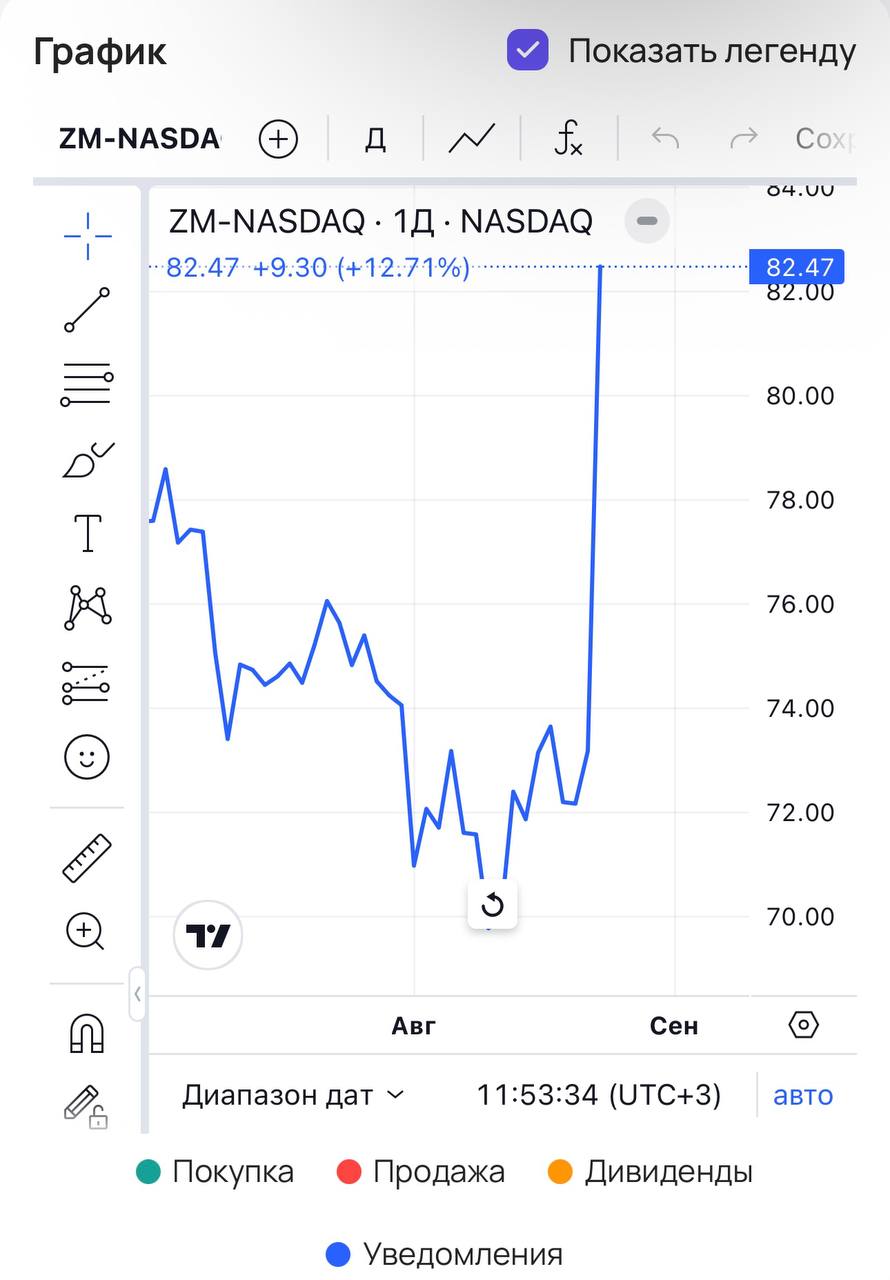Open the indicators fx menu
The image size is (890, 1280).
(568, 138)
